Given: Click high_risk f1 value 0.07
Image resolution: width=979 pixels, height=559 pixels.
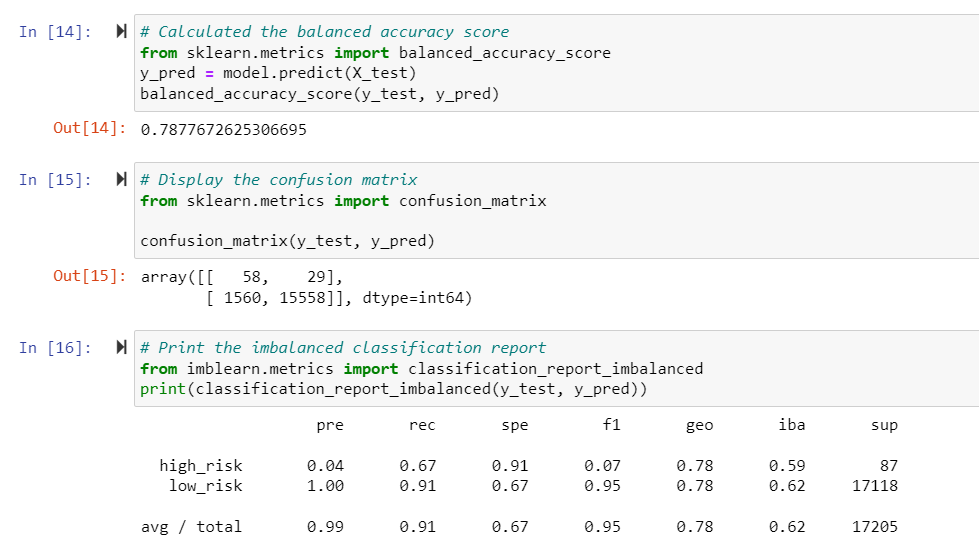Looking at the screenshot, I should 603,466.
